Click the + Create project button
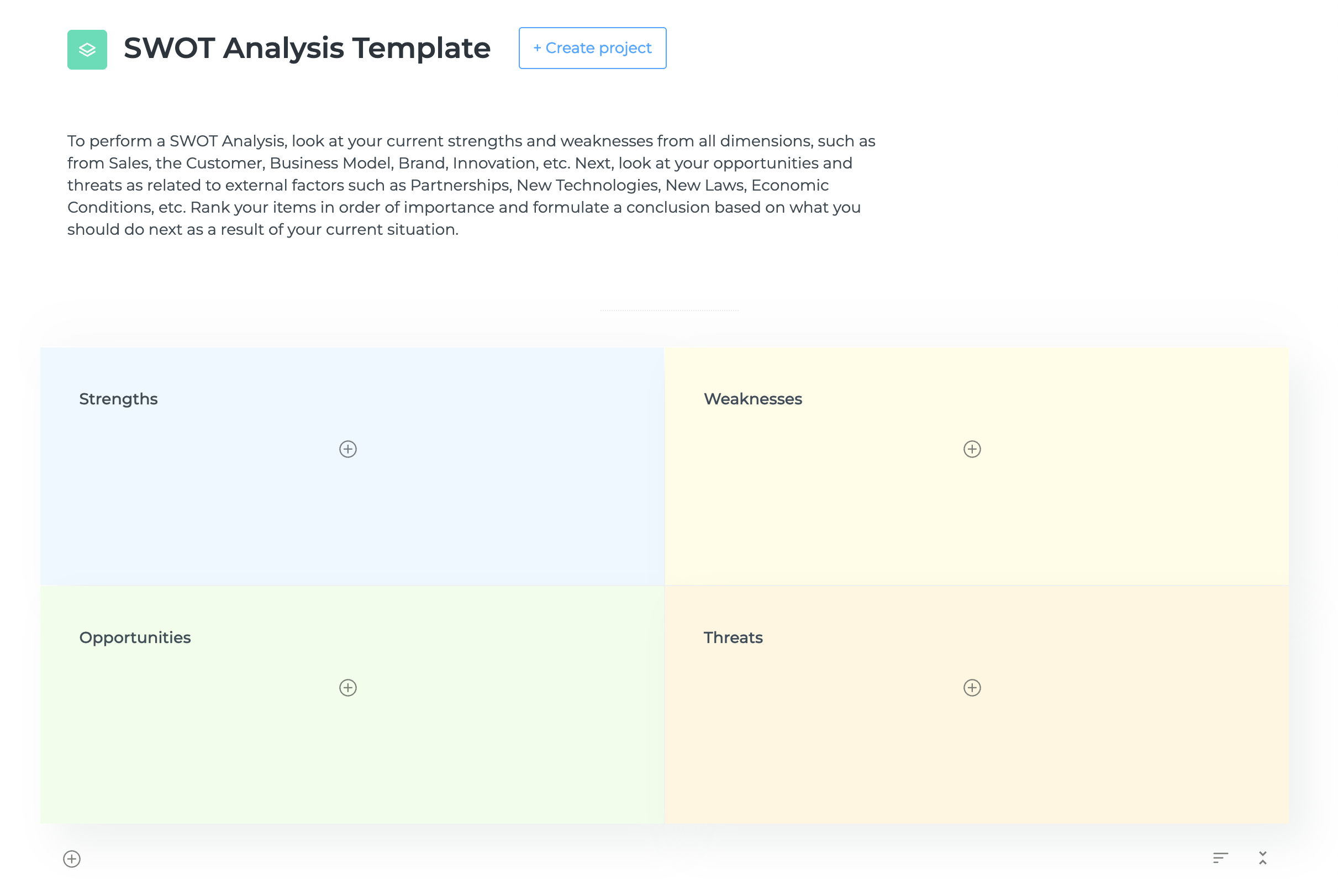The image size is (1338, 896). [x=592, y=48]
